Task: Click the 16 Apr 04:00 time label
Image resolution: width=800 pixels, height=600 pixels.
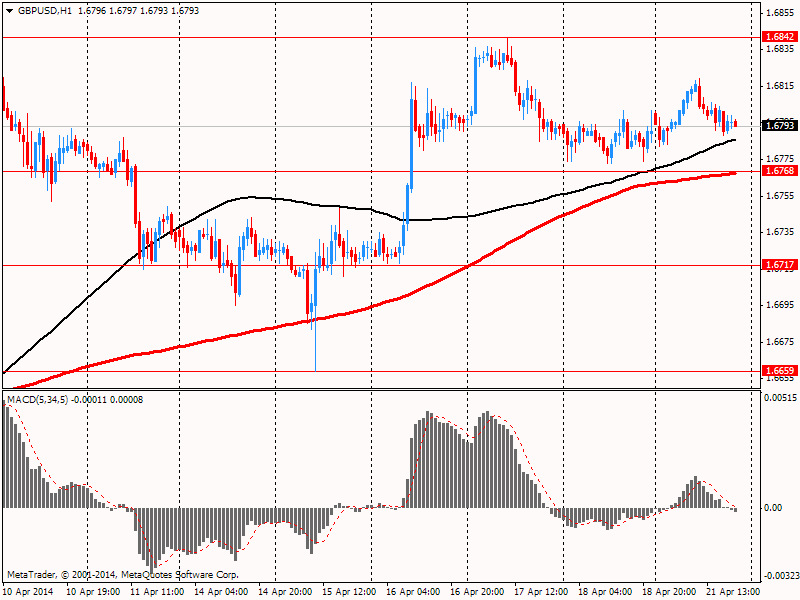Action: [413, 592]
